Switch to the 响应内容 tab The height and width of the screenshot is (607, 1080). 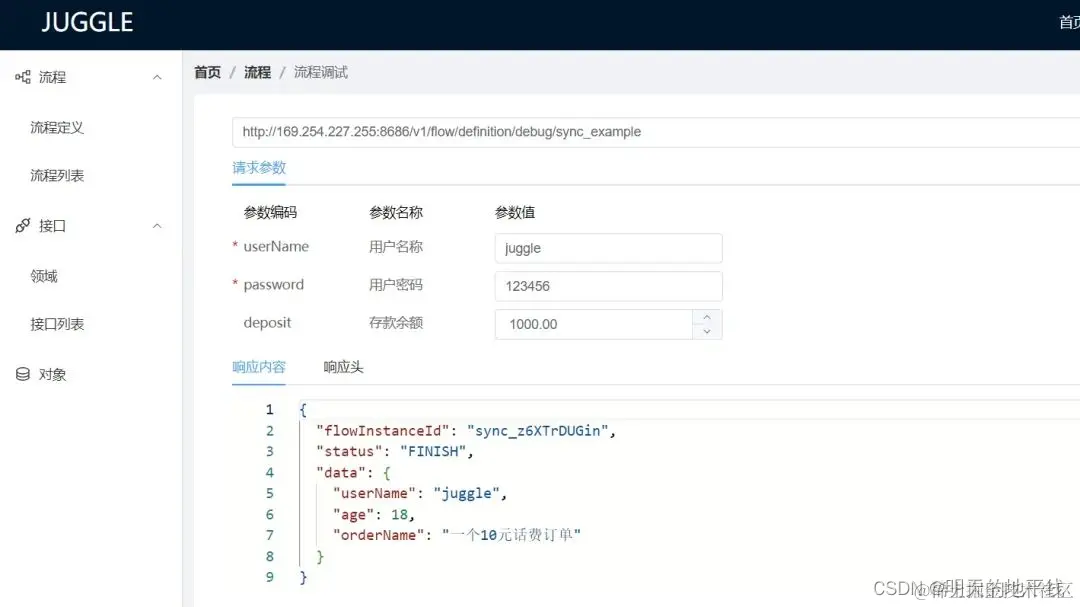pyautogui.click(x=259, y=367)
